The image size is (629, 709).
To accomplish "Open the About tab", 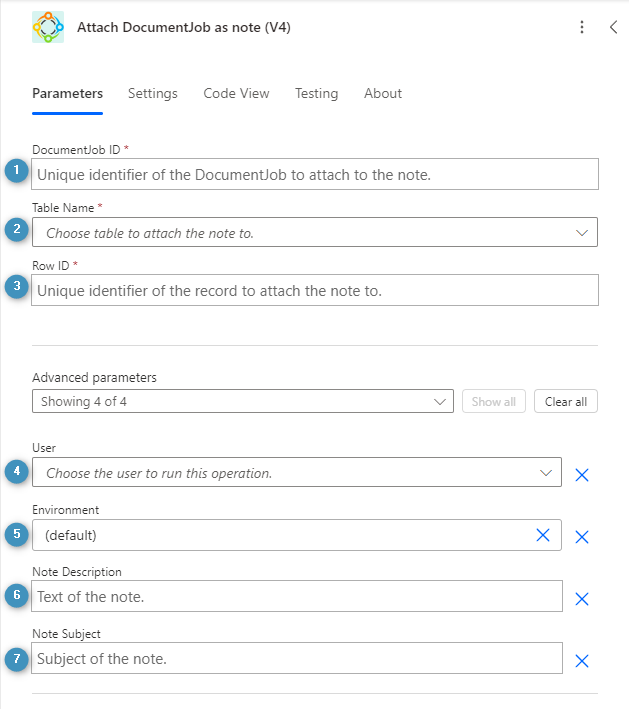I will 383,94.
